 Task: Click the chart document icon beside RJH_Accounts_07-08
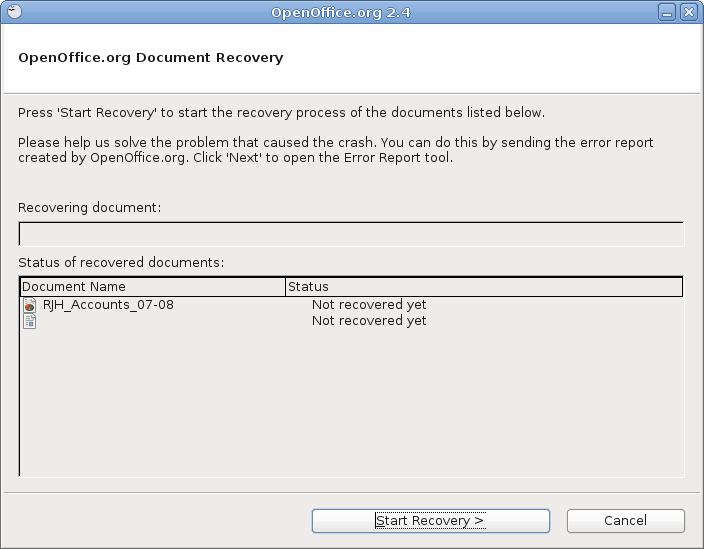(x=30, y=305)
